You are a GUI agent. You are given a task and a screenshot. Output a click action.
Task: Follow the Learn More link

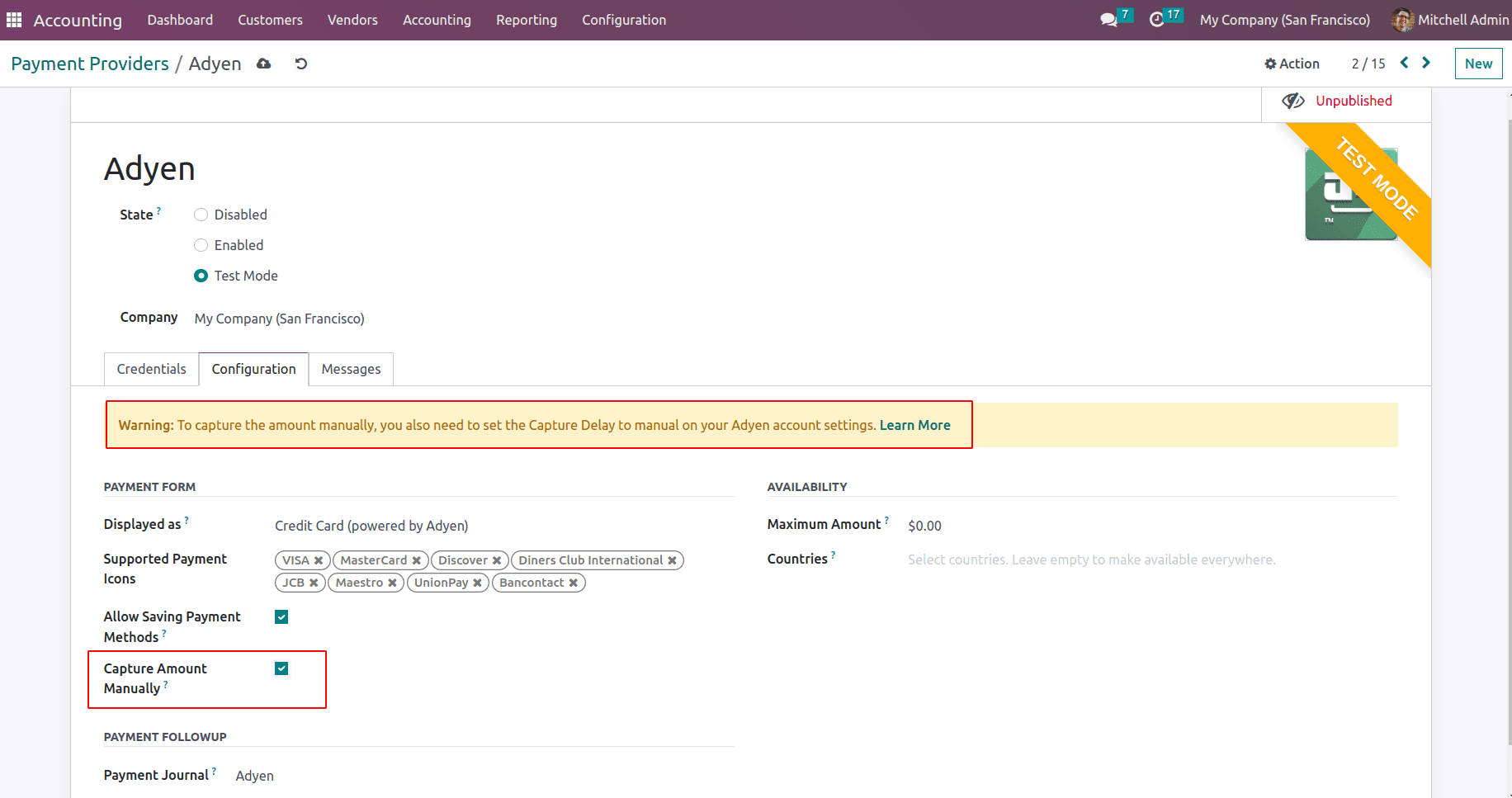[914, 425]
